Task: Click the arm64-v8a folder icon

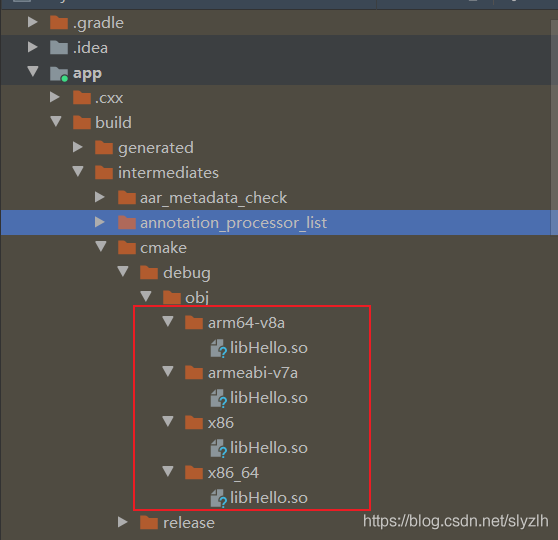Action: pos(194,323)
